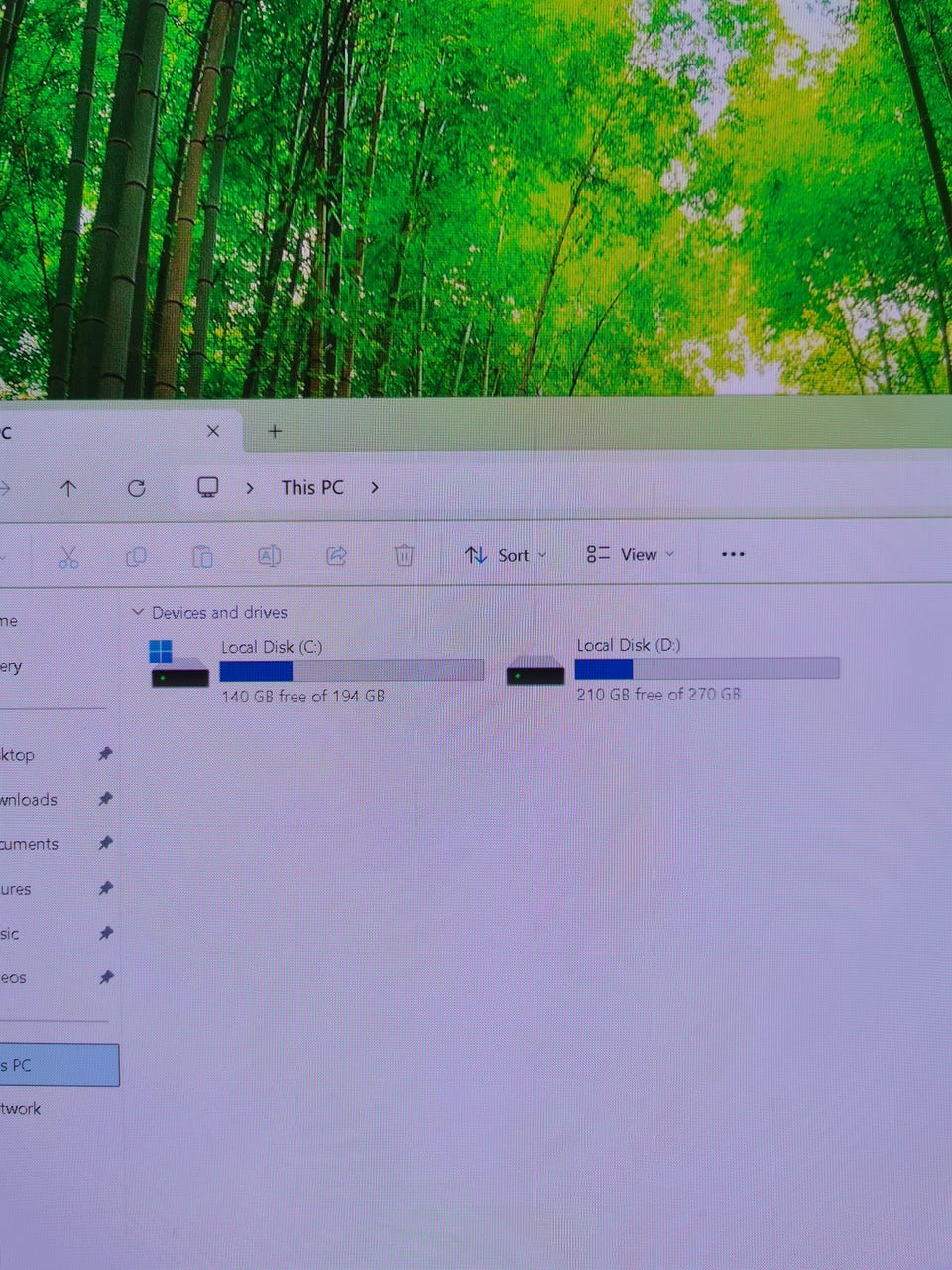
Task: Select the Local Disk (D:) drive icon
Action: pos(535,672)
